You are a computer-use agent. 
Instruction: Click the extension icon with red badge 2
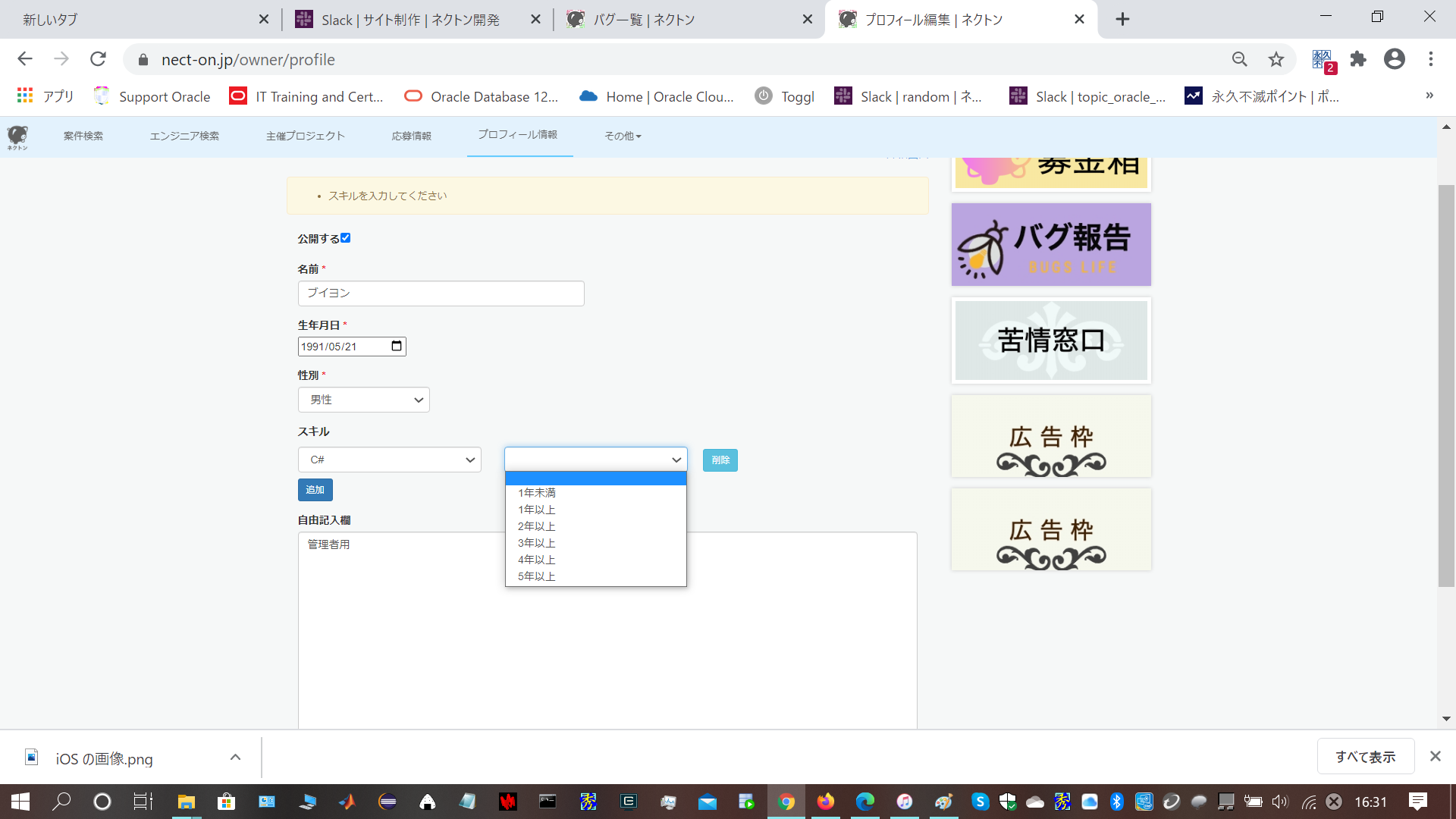tap(1323, 61)
